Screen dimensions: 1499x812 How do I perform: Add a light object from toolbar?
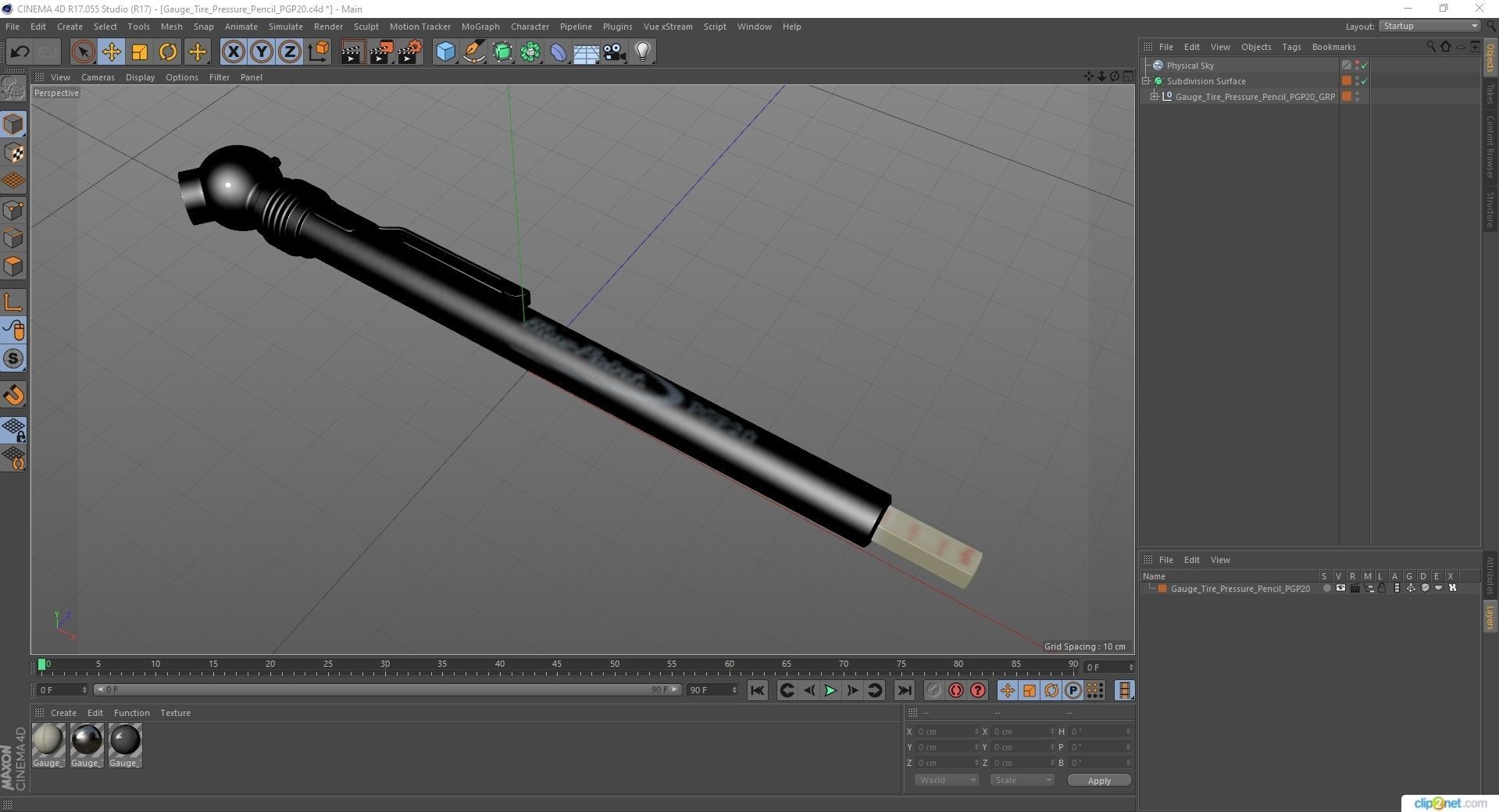coord(643,52)
